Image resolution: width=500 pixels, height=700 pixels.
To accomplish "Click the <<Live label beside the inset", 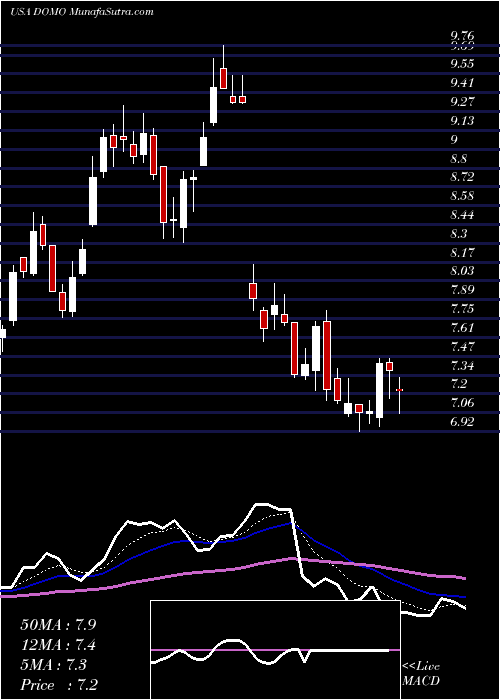I will pyautogui.click(x=421, y=667).
